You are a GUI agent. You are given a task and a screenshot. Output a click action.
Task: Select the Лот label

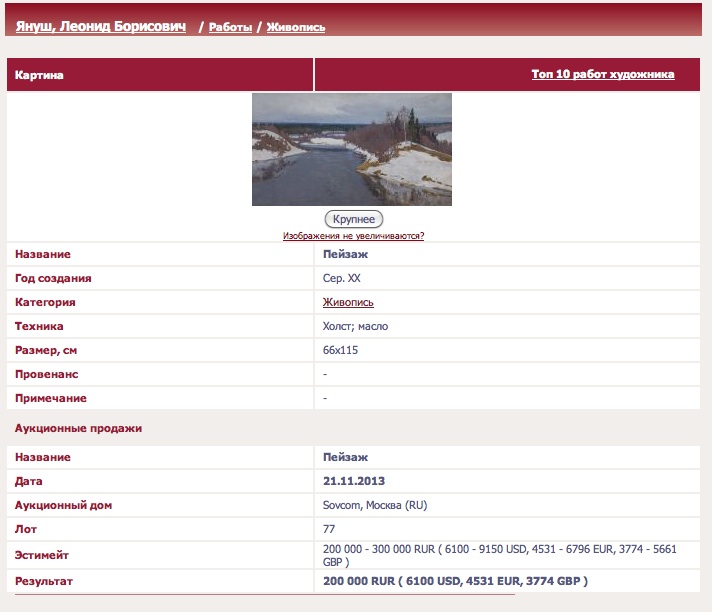click(x=25, y=529)
